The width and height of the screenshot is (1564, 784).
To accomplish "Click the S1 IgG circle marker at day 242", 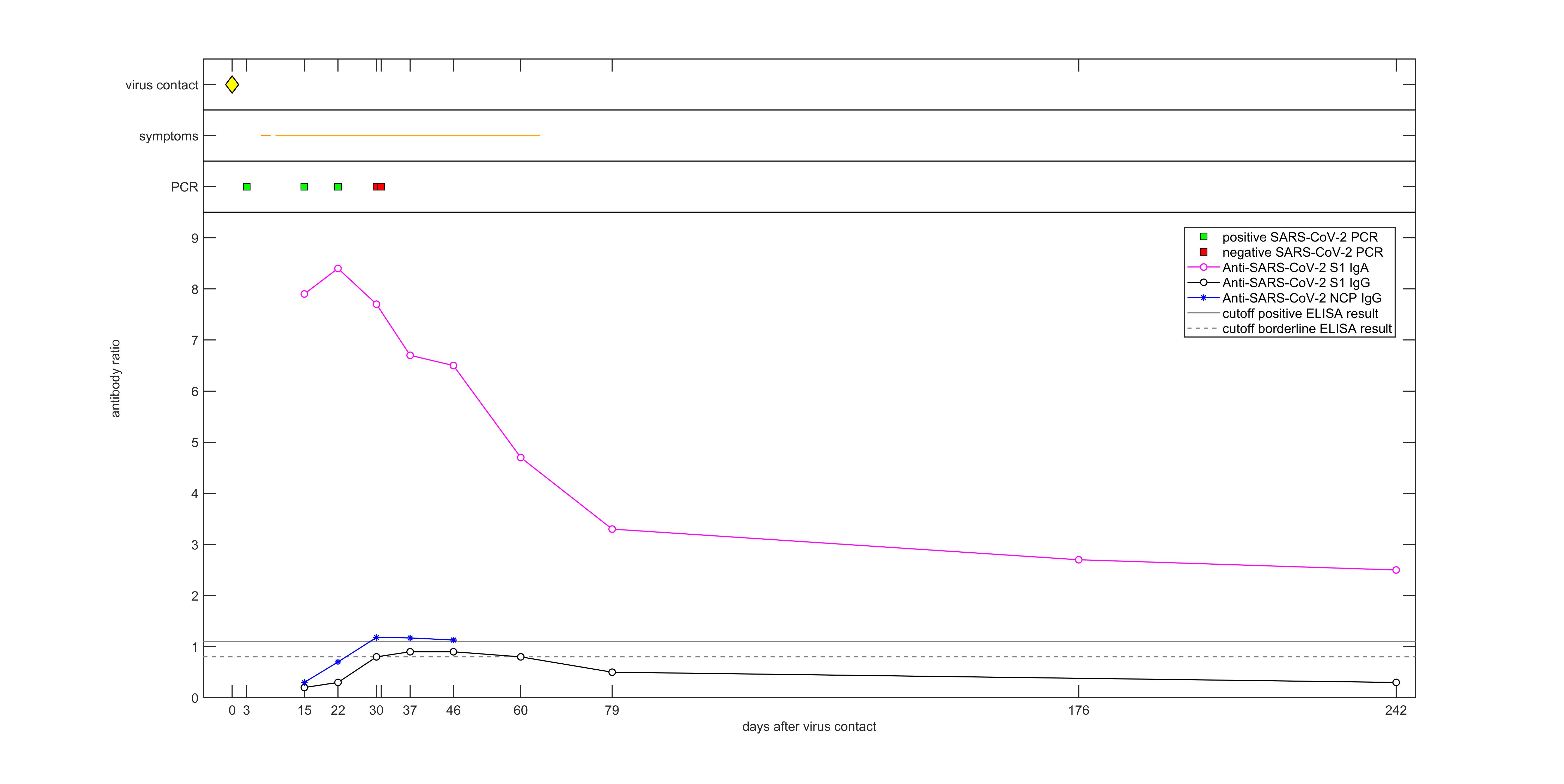I will pyautogui.click(x=1396, y=683).
